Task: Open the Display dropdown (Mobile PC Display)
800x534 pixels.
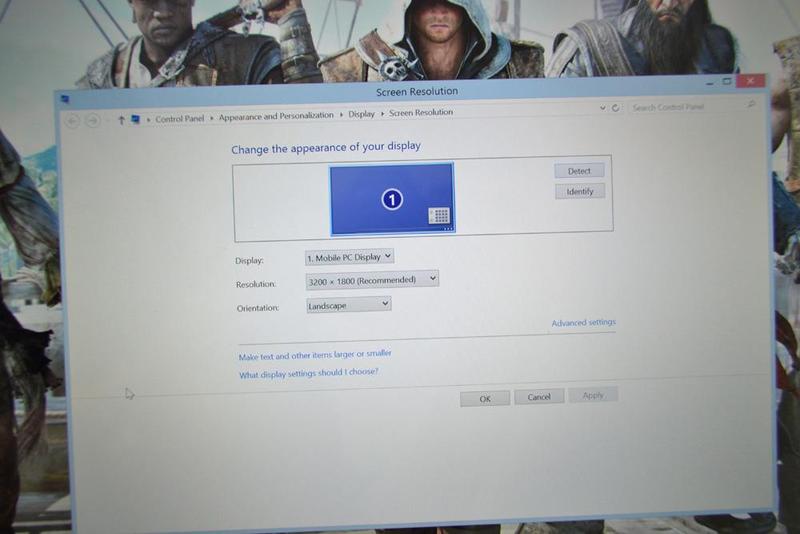Action: tap(349, 257)
